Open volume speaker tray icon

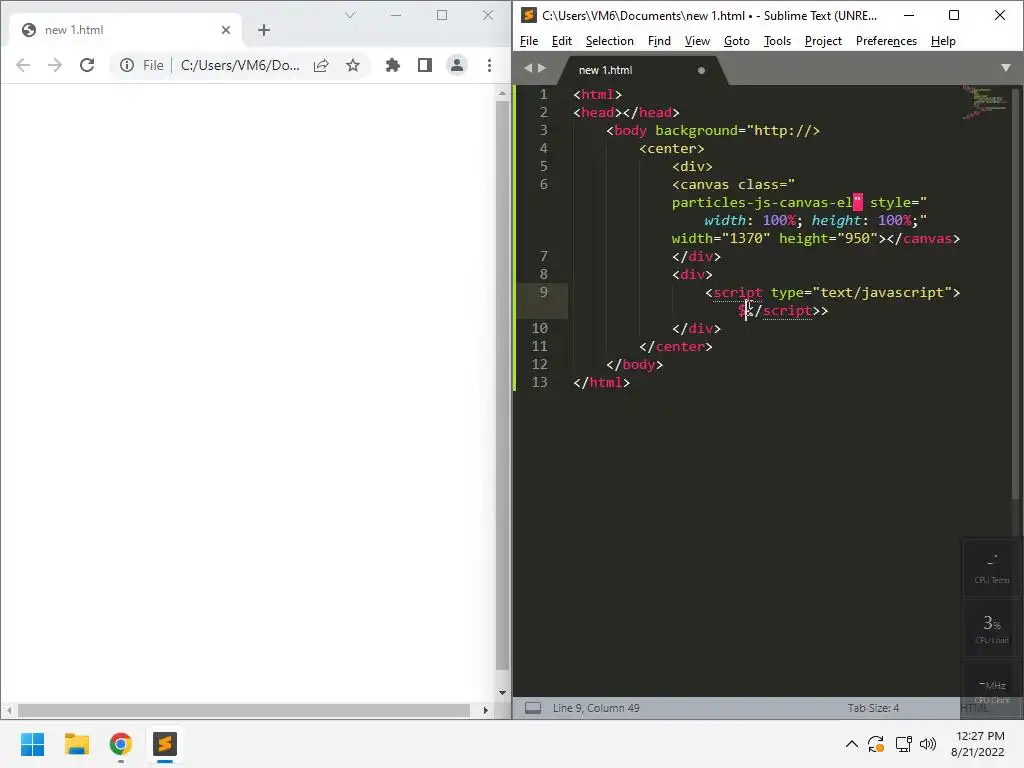pos(927,744)
